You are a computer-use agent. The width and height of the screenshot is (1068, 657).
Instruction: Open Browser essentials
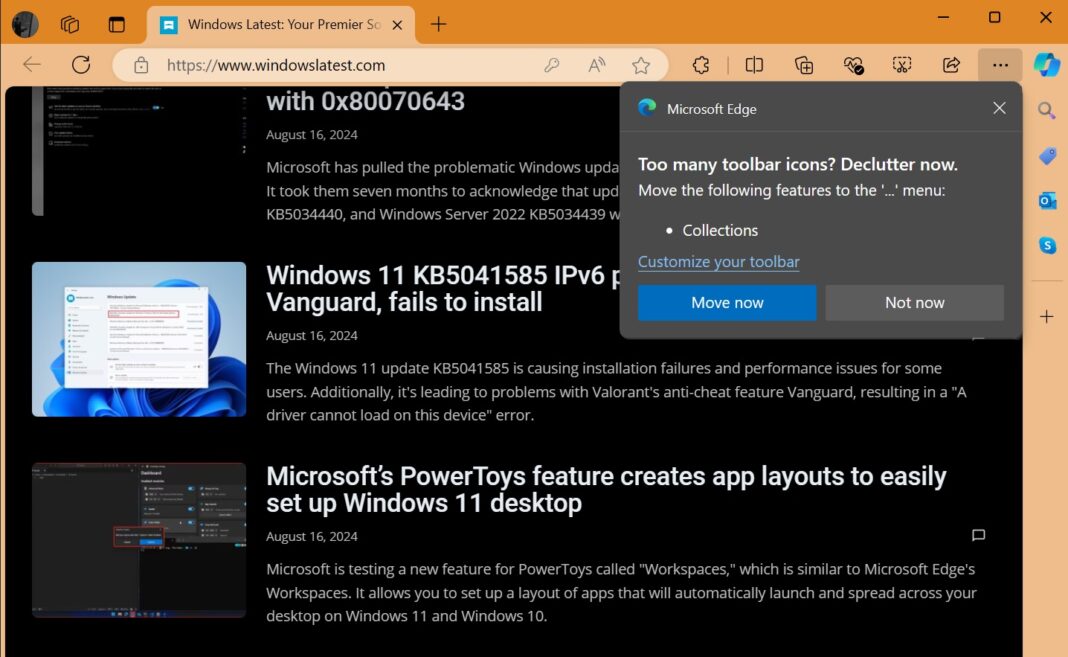[853, 64]
